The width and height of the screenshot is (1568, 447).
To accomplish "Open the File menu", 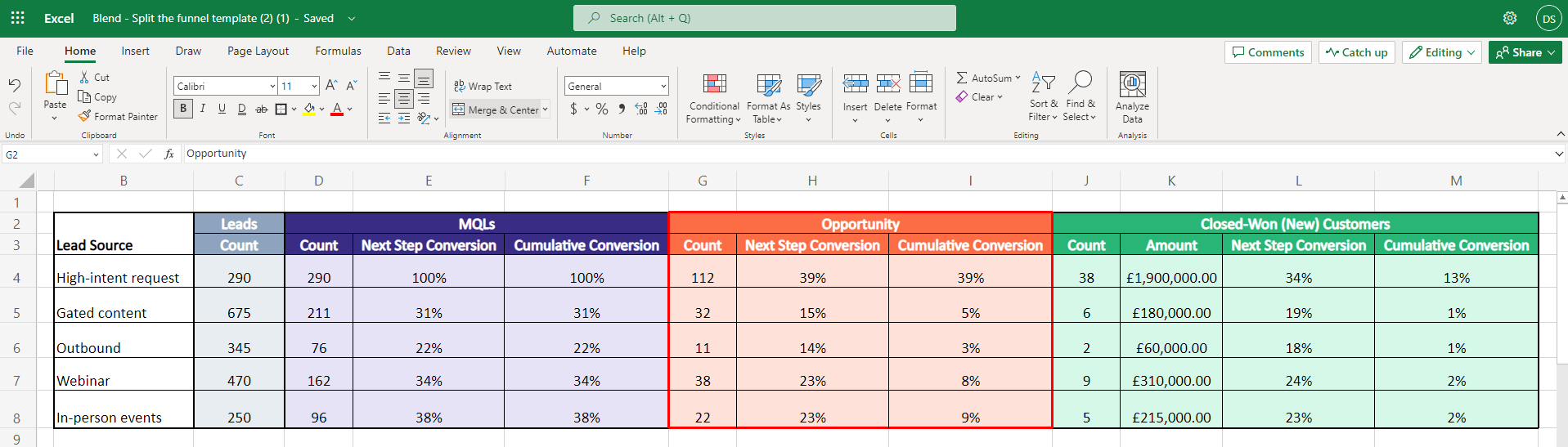I will tap(25, 51).
